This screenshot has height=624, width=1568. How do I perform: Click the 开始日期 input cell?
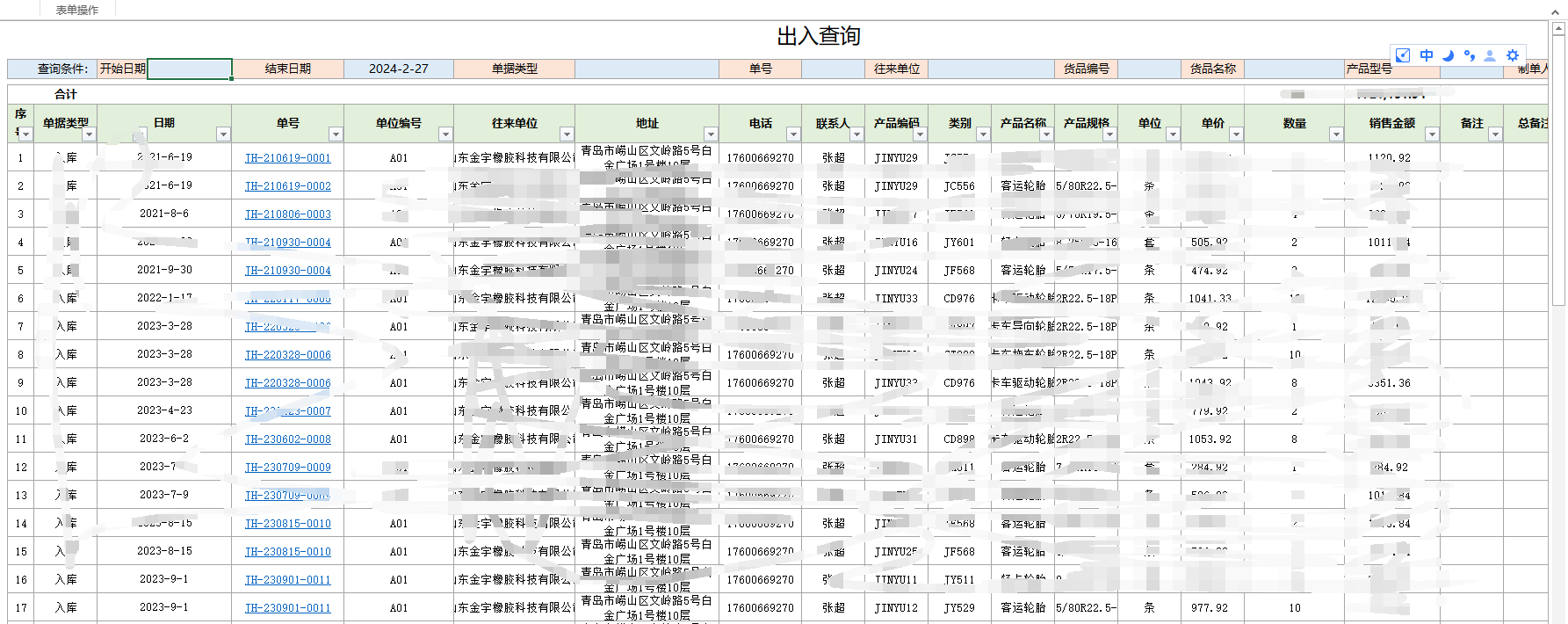(189, 69)
